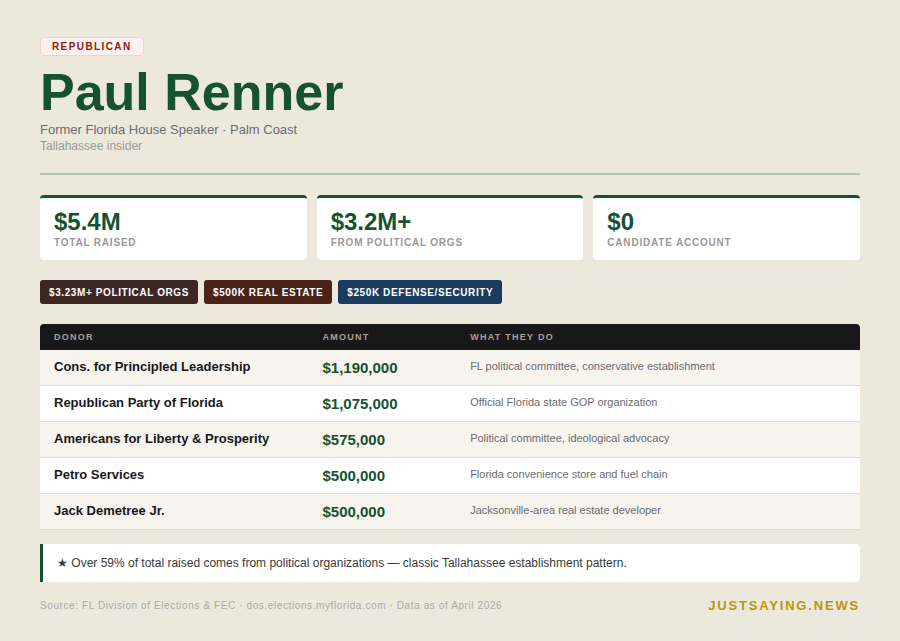Open the dos.elections.myflorida.com source link
The height and width of the screenshot is (641, 900).
point(316,606)
